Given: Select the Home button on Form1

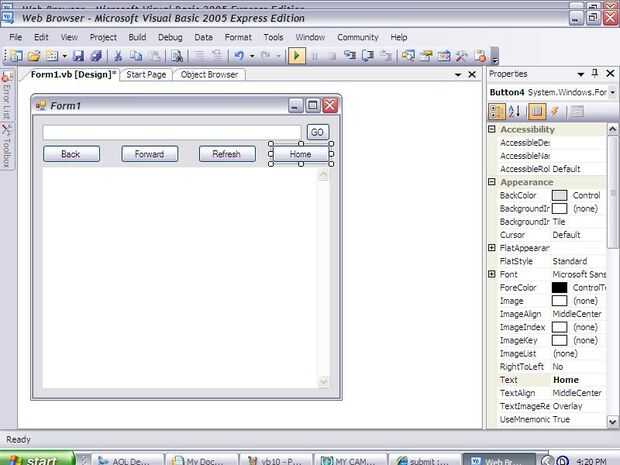Looking at the screenshot, I should point(301,154).
